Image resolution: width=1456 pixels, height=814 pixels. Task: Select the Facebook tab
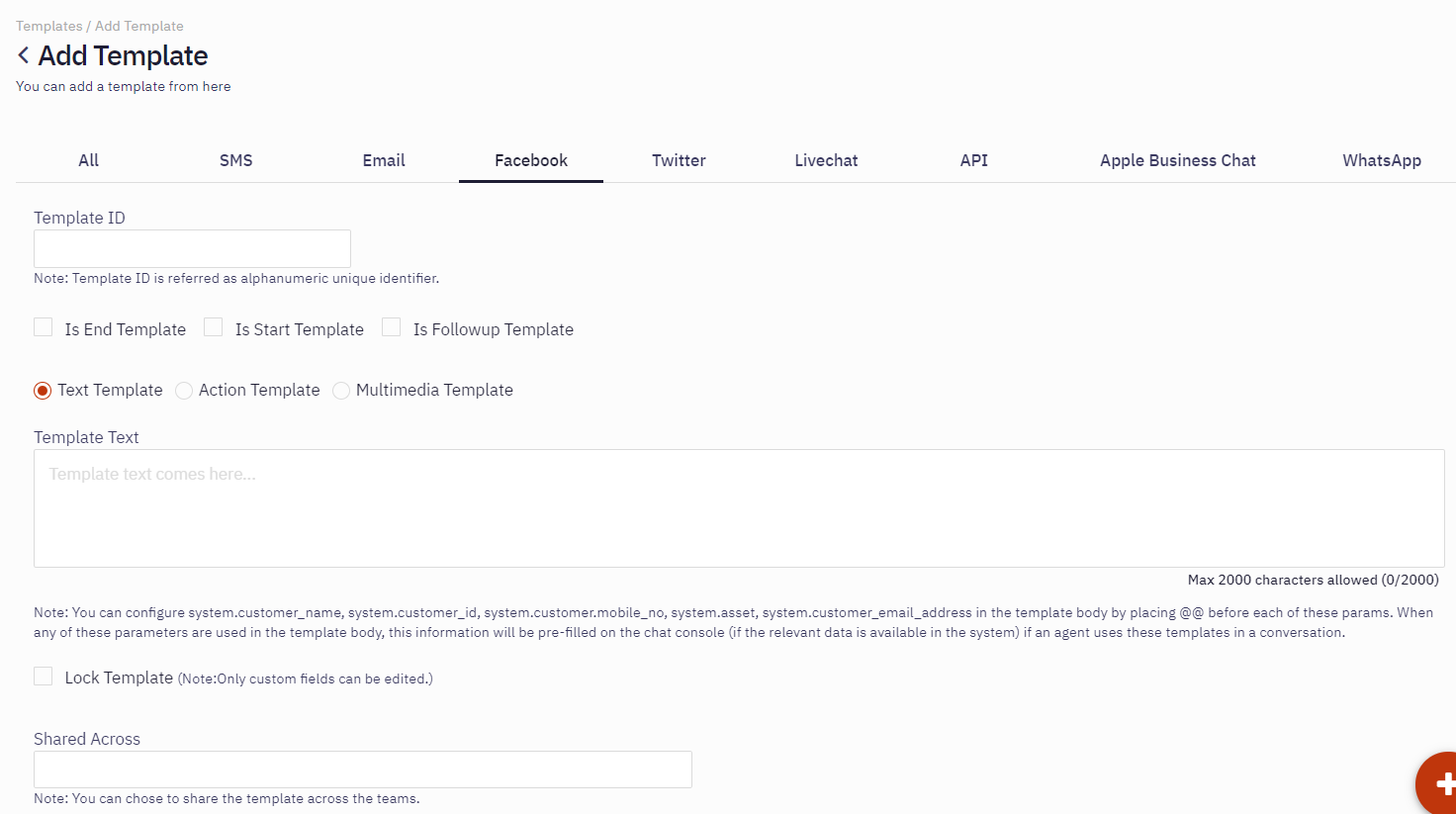tap(531, 160)
